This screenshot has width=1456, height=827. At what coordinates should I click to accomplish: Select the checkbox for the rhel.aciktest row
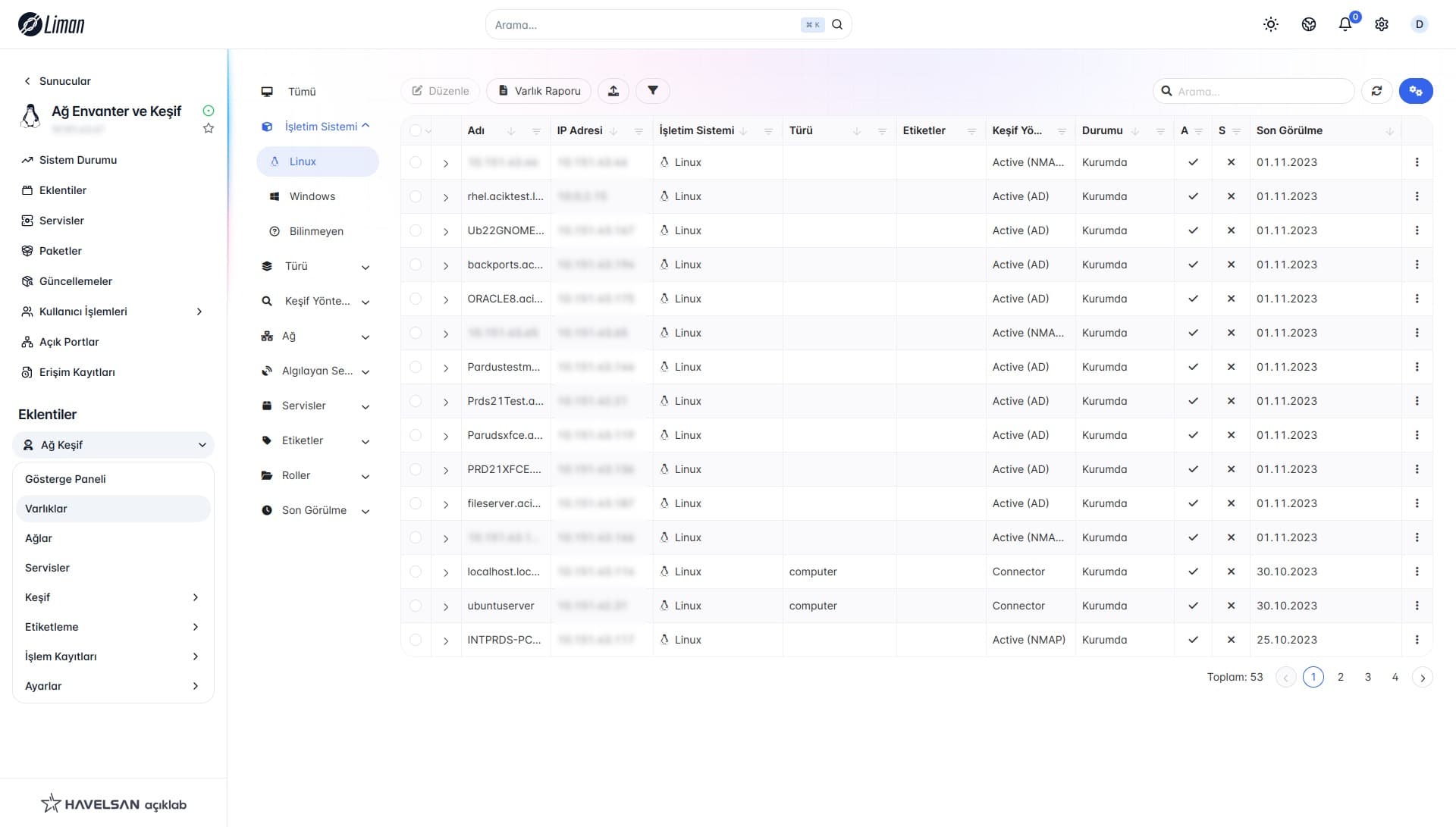click(x=416, y=196)
